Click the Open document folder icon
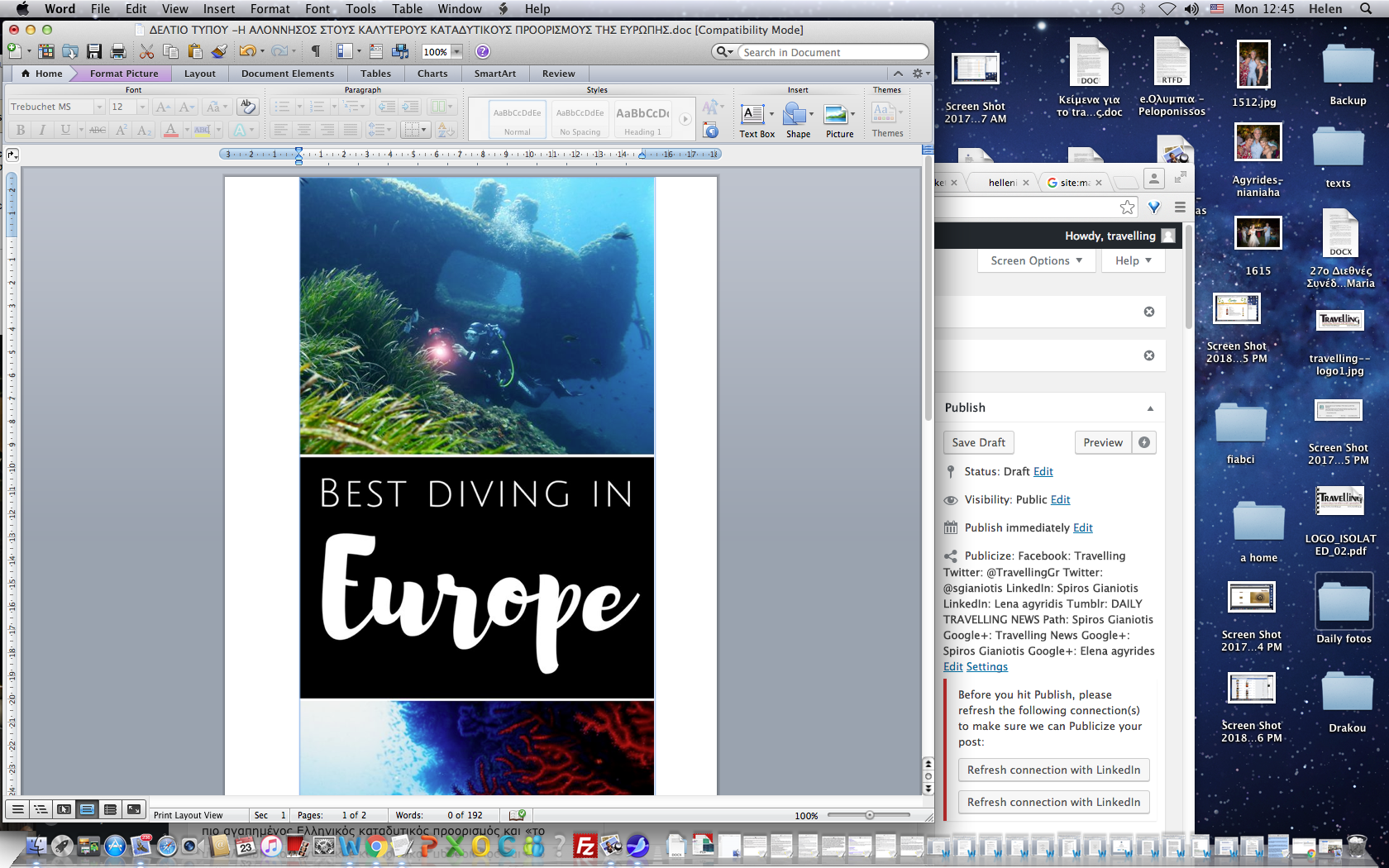The image size is (1389, 868). click(x=70, y=51)
